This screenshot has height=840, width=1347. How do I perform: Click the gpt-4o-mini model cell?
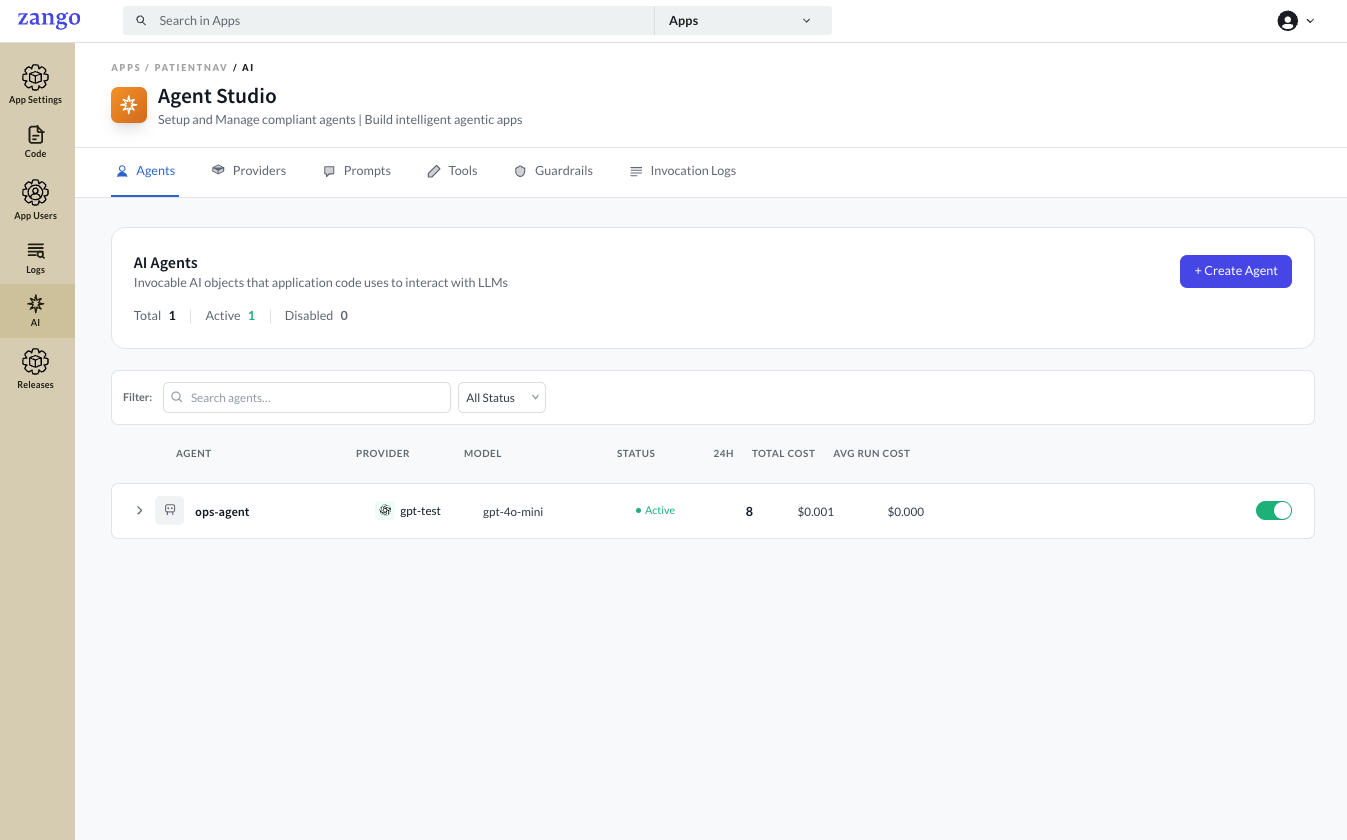[513, 511]
